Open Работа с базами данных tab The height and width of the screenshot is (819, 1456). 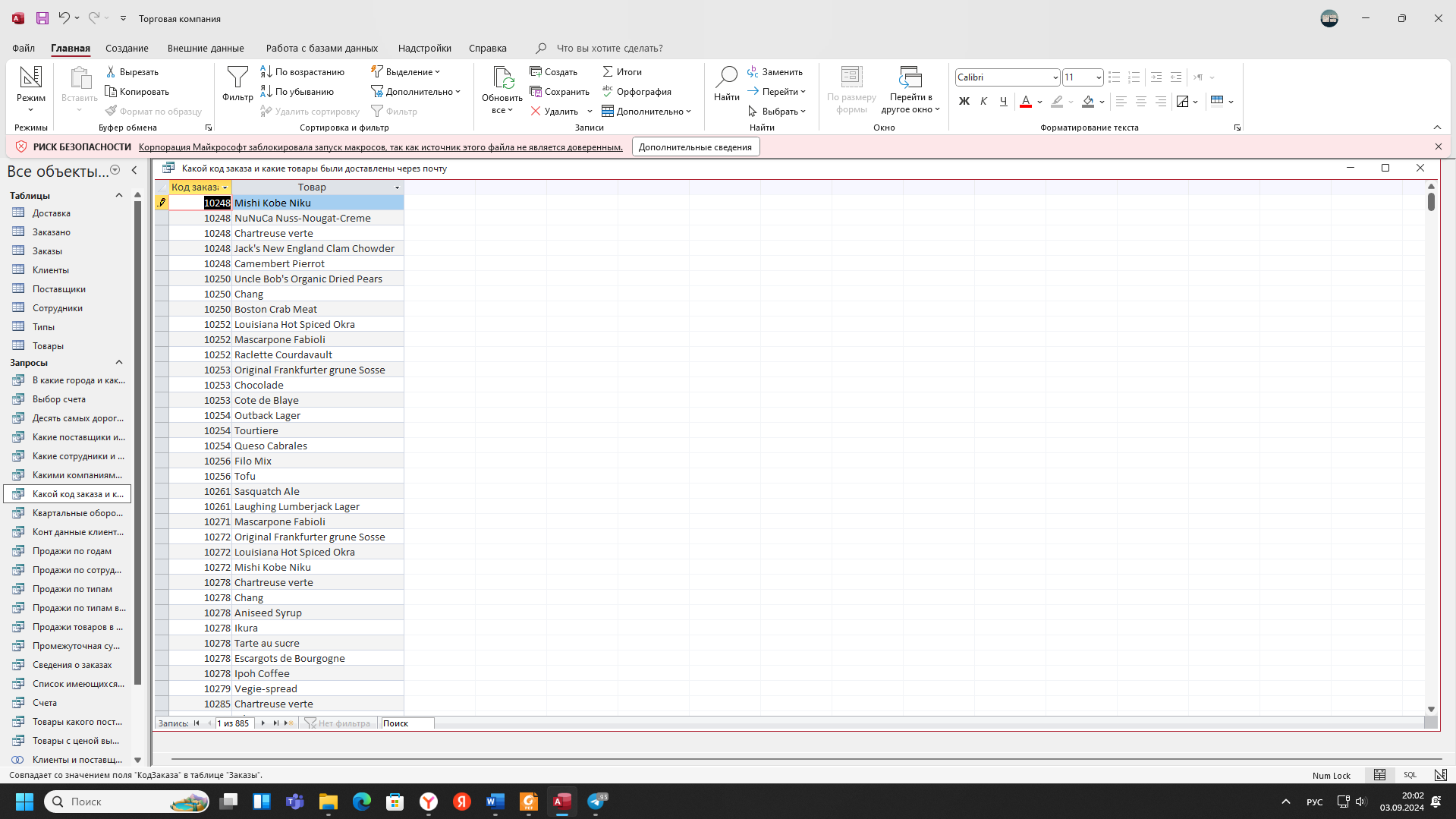click(322, 48)
